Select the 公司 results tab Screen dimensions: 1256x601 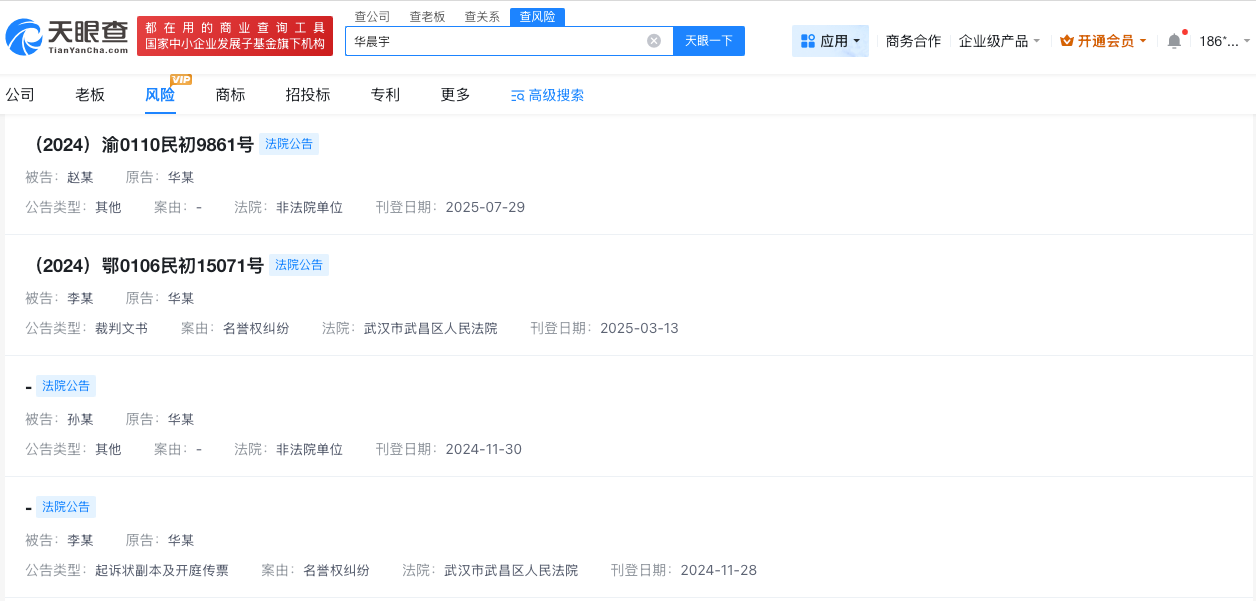tap(20, 95)
